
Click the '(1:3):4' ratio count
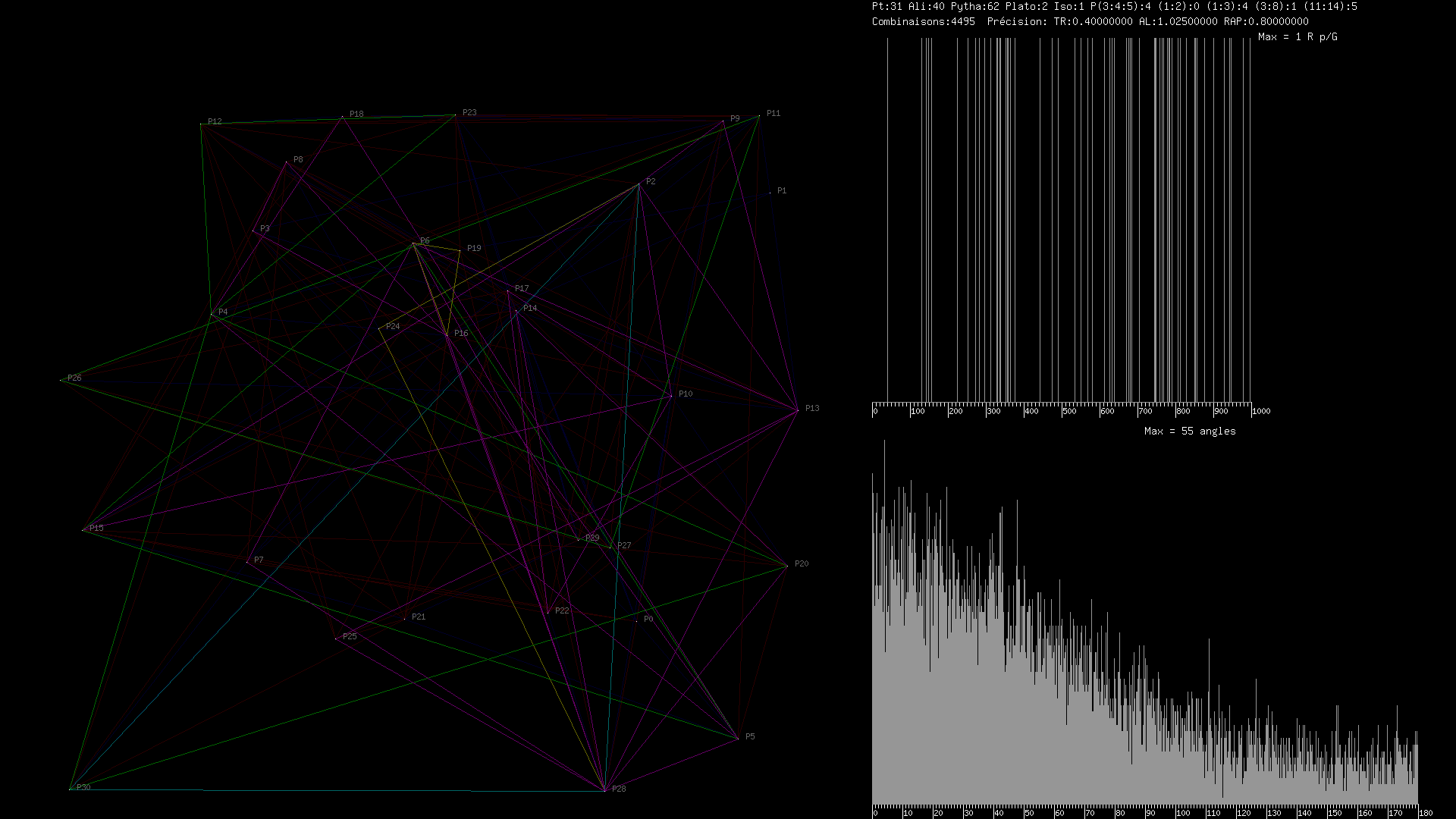click(1227, 6)
